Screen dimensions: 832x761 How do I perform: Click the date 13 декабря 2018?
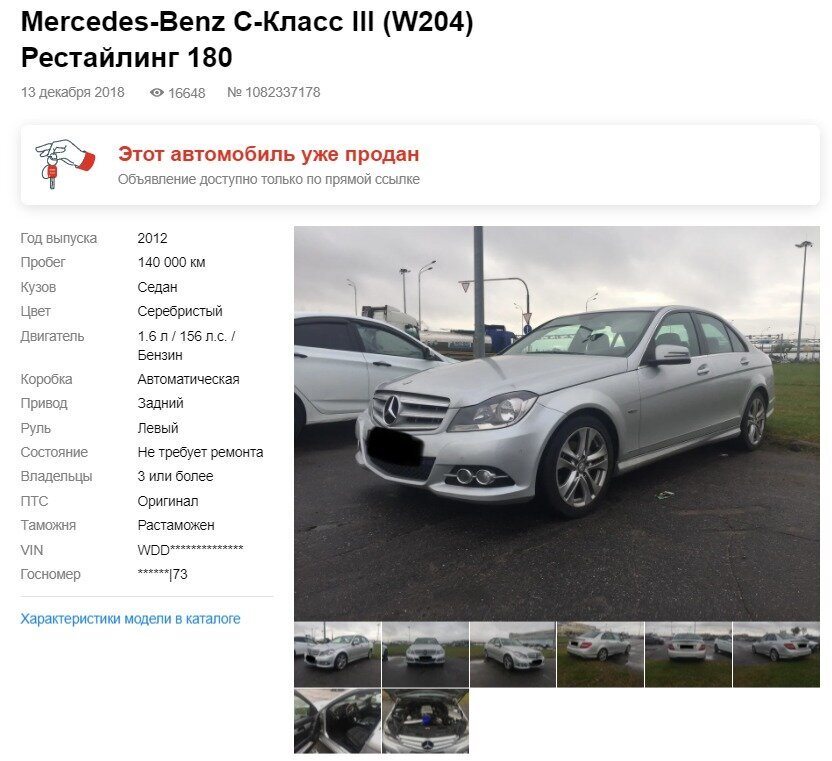click(x=73, y=92)
